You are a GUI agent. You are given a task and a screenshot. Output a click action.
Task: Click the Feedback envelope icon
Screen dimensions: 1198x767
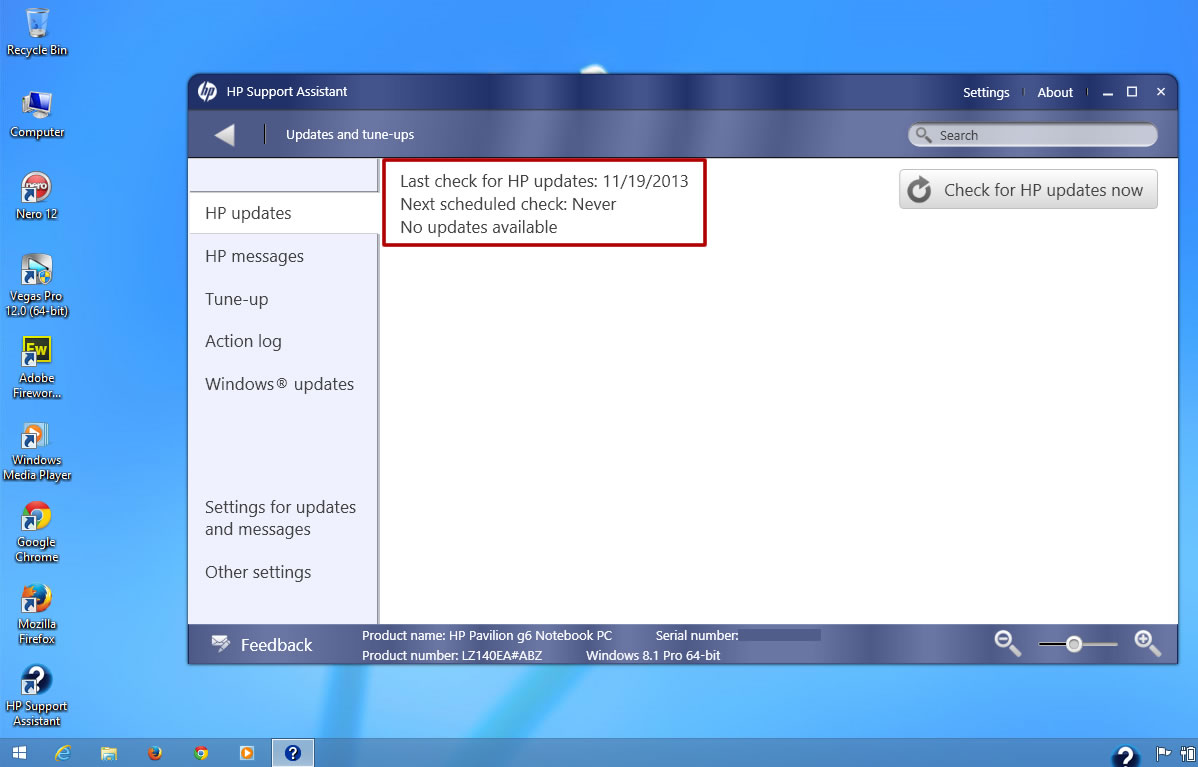point(221,644)
